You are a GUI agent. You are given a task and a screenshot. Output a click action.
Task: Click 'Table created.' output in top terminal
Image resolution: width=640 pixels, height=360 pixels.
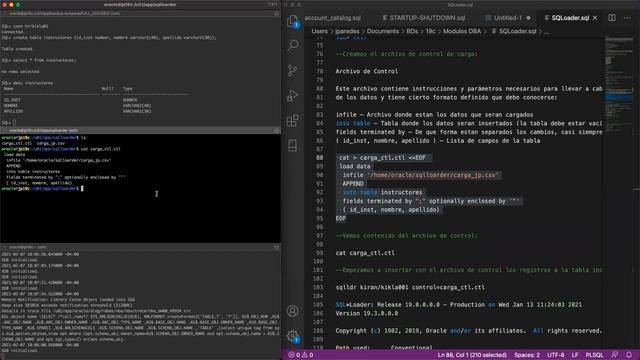point(17,49)
